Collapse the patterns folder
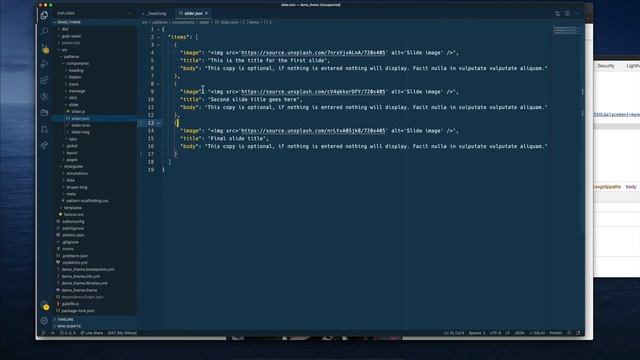640x360 pixels. coord(71,57)
